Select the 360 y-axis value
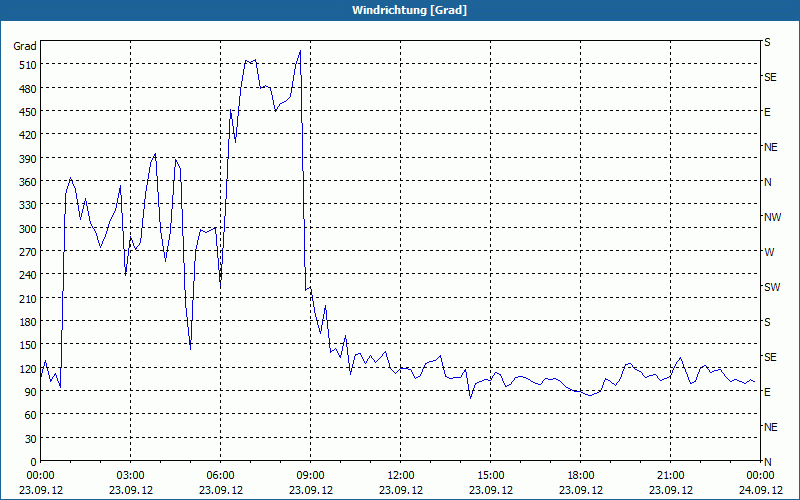This screenshot has height=500, width=800. pyautogui.click(x=28, y=182)
